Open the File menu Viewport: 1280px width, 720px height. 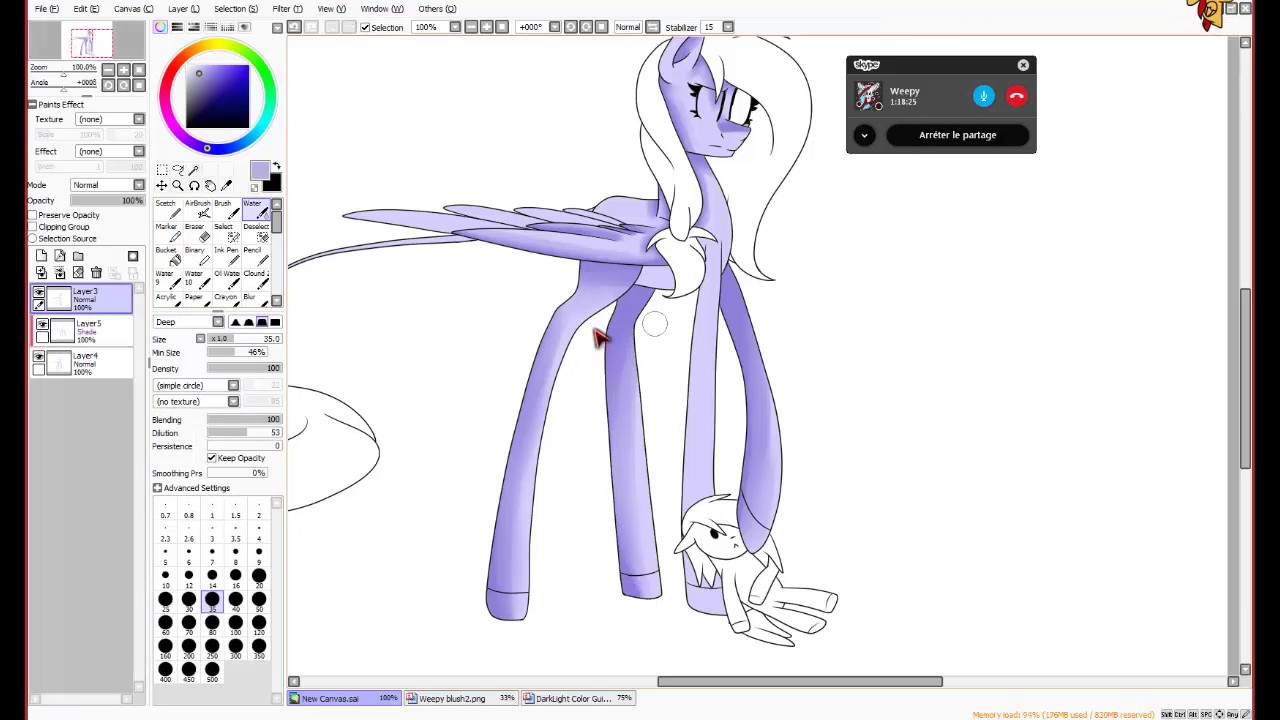(x=46, y=9)
